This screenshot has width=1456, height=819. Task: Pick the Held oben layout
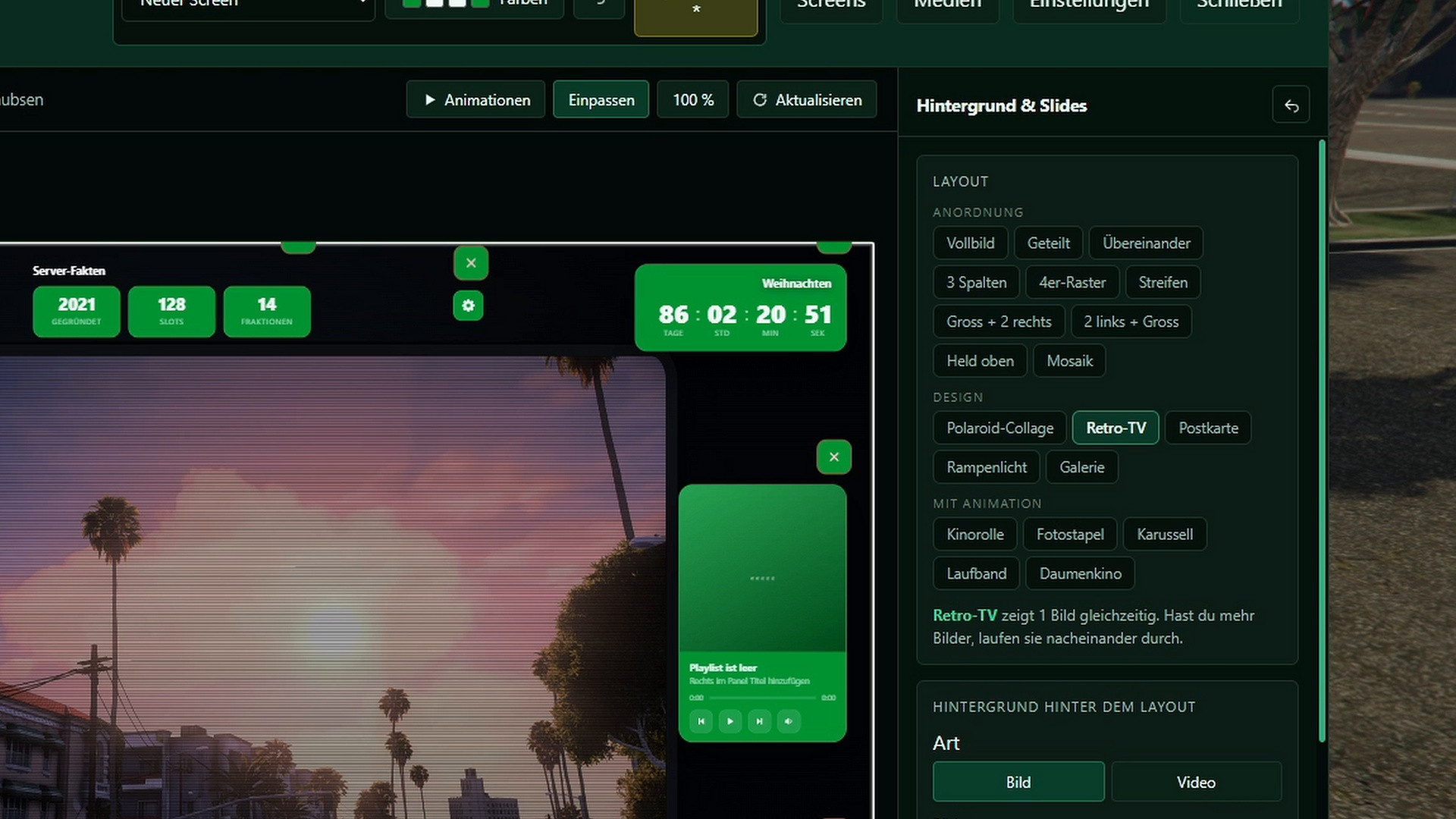point(981,362)
